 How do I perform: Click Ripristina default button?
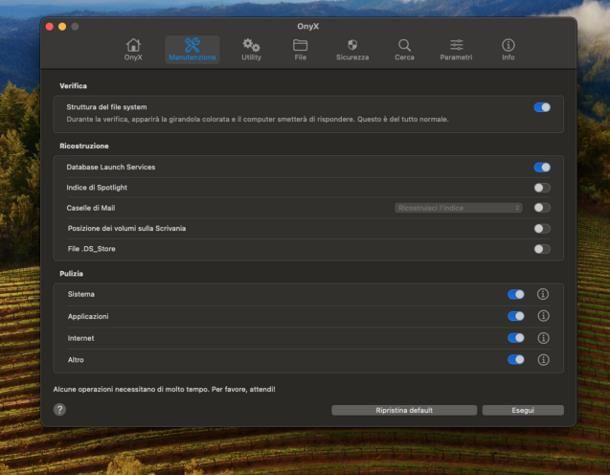404,410
